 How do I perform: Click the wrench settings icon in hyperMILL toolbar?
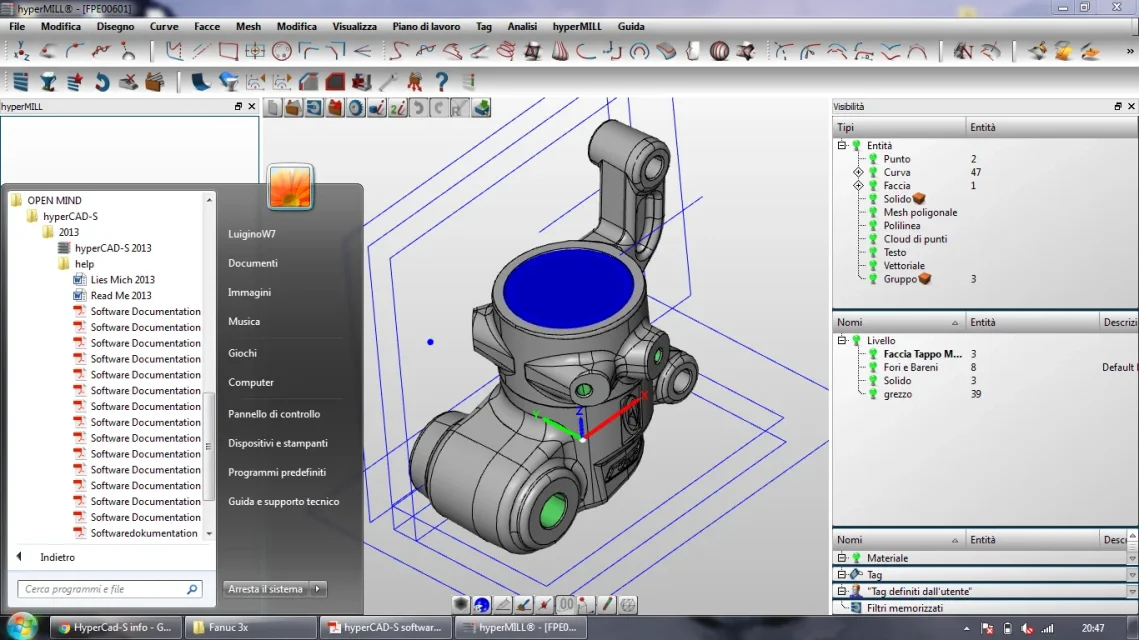click(387, 82)
